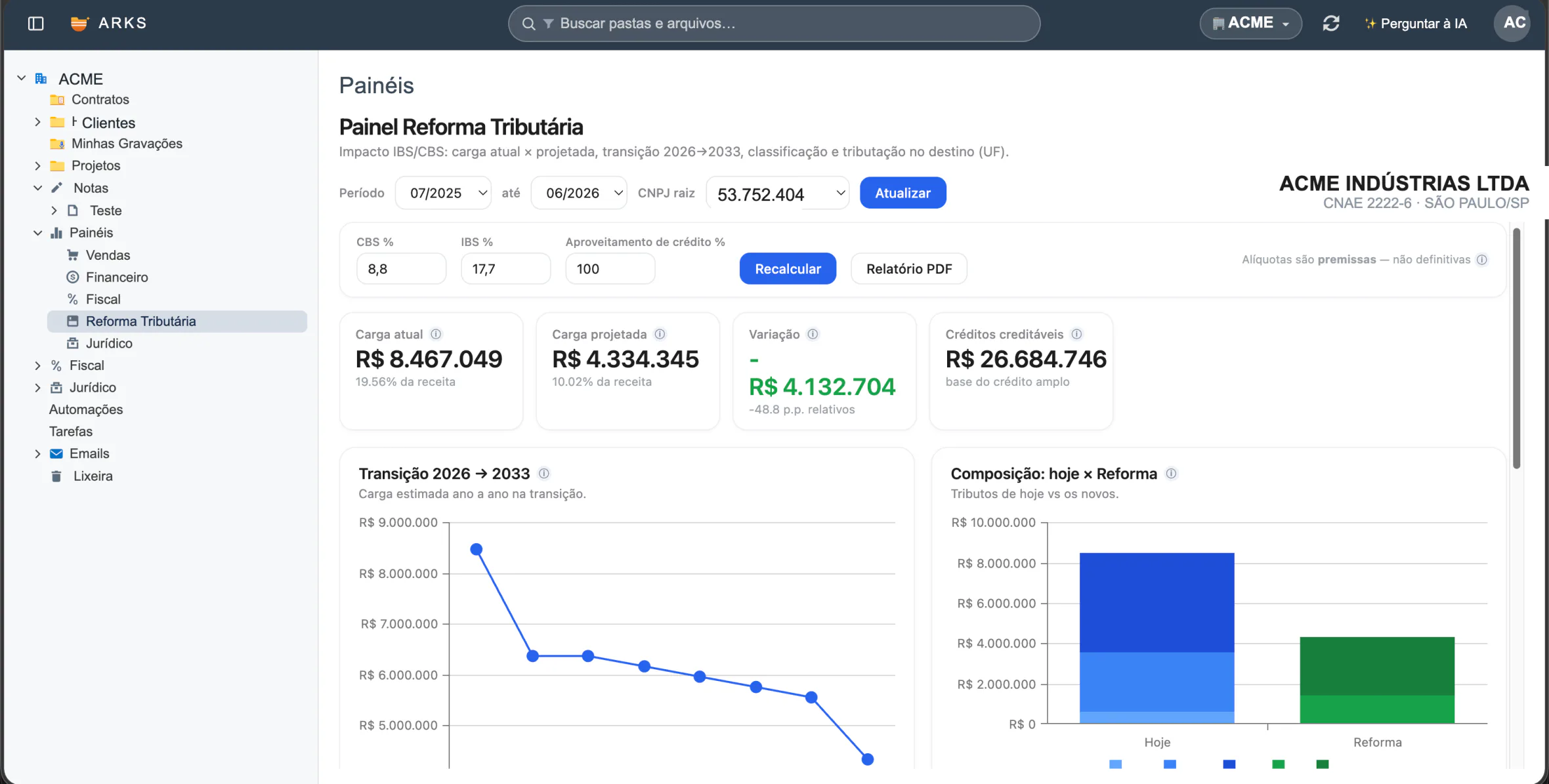The width and height of the screenshot is (1549, 784).
Task: Open the Fiscal panel under Painéis
Action: [x=103, y=299]
